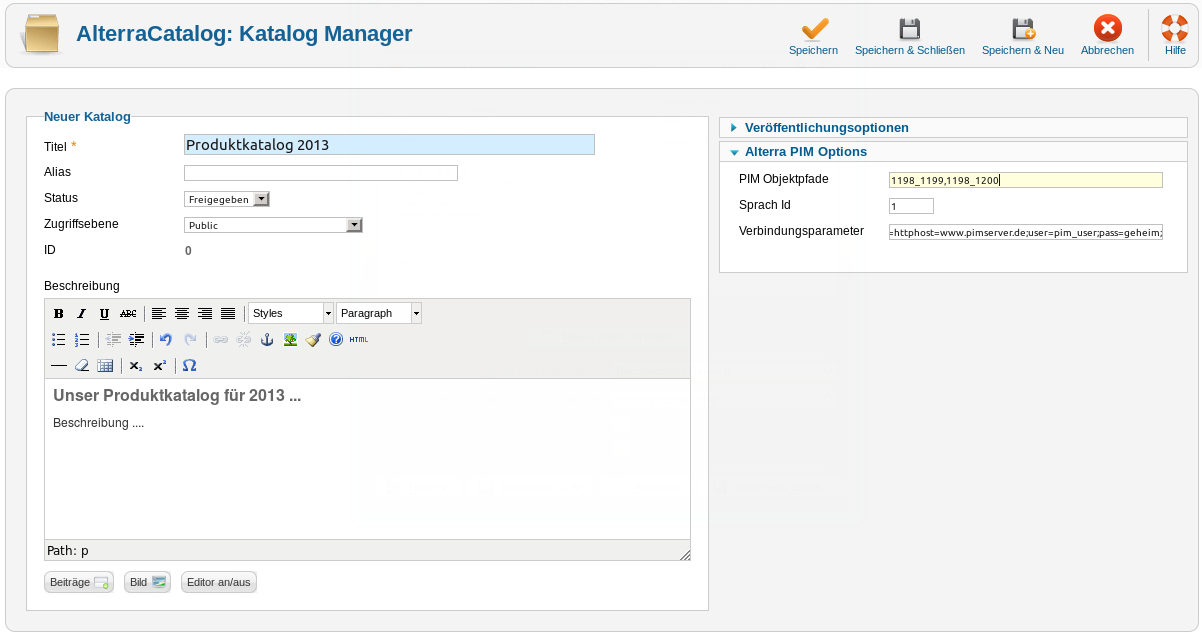Click the Beiträge button below editor

pyautogui.click(x=79, y=582)
